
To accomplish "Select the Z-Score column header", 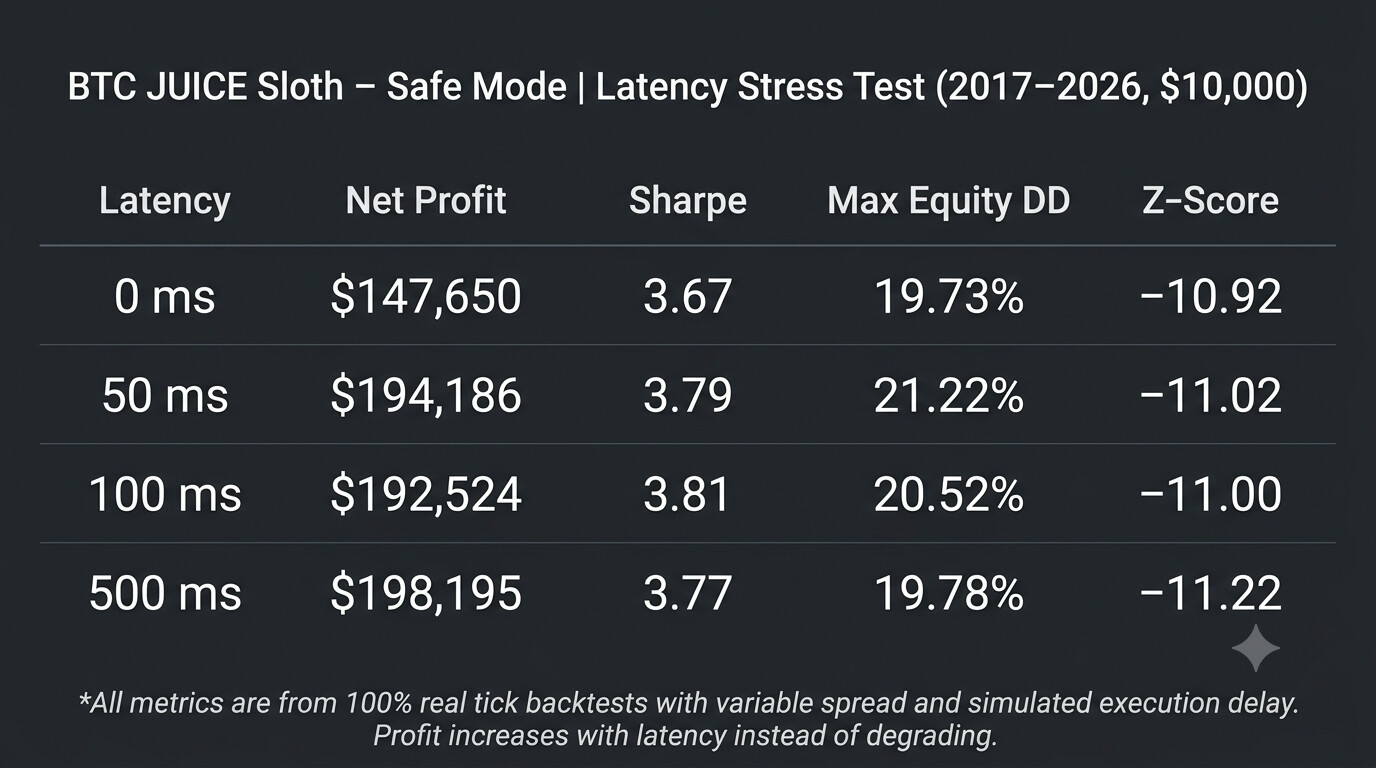I will [x=1210, y=201].
